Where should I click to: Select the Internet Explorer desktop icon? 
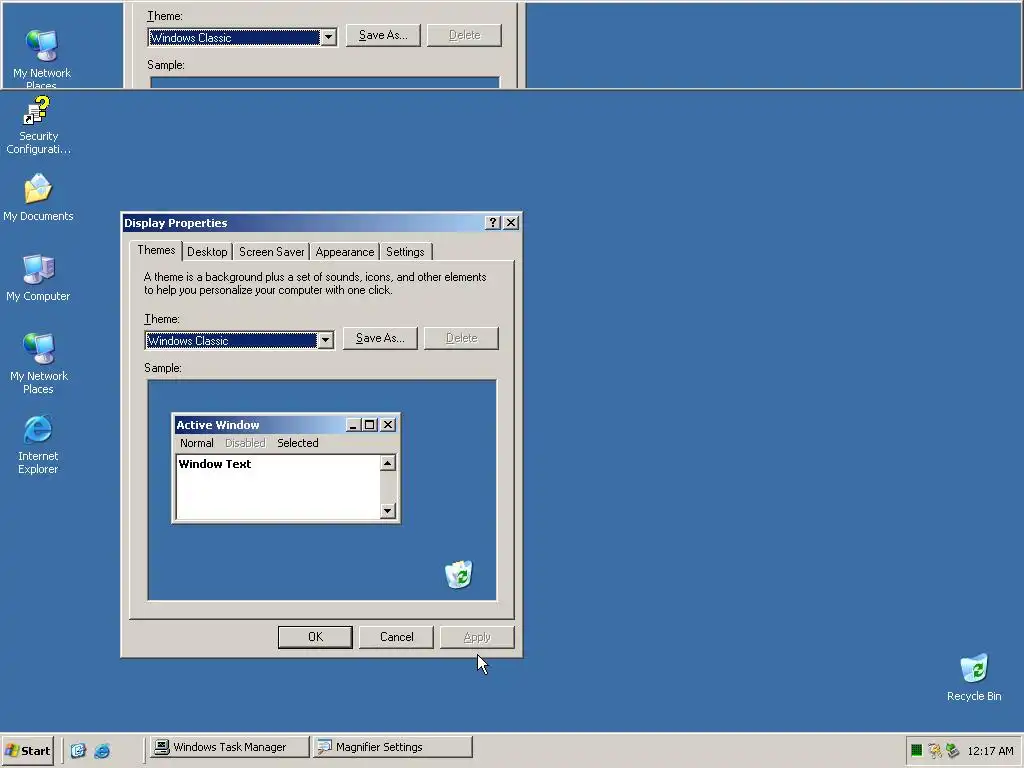(38, 444)
